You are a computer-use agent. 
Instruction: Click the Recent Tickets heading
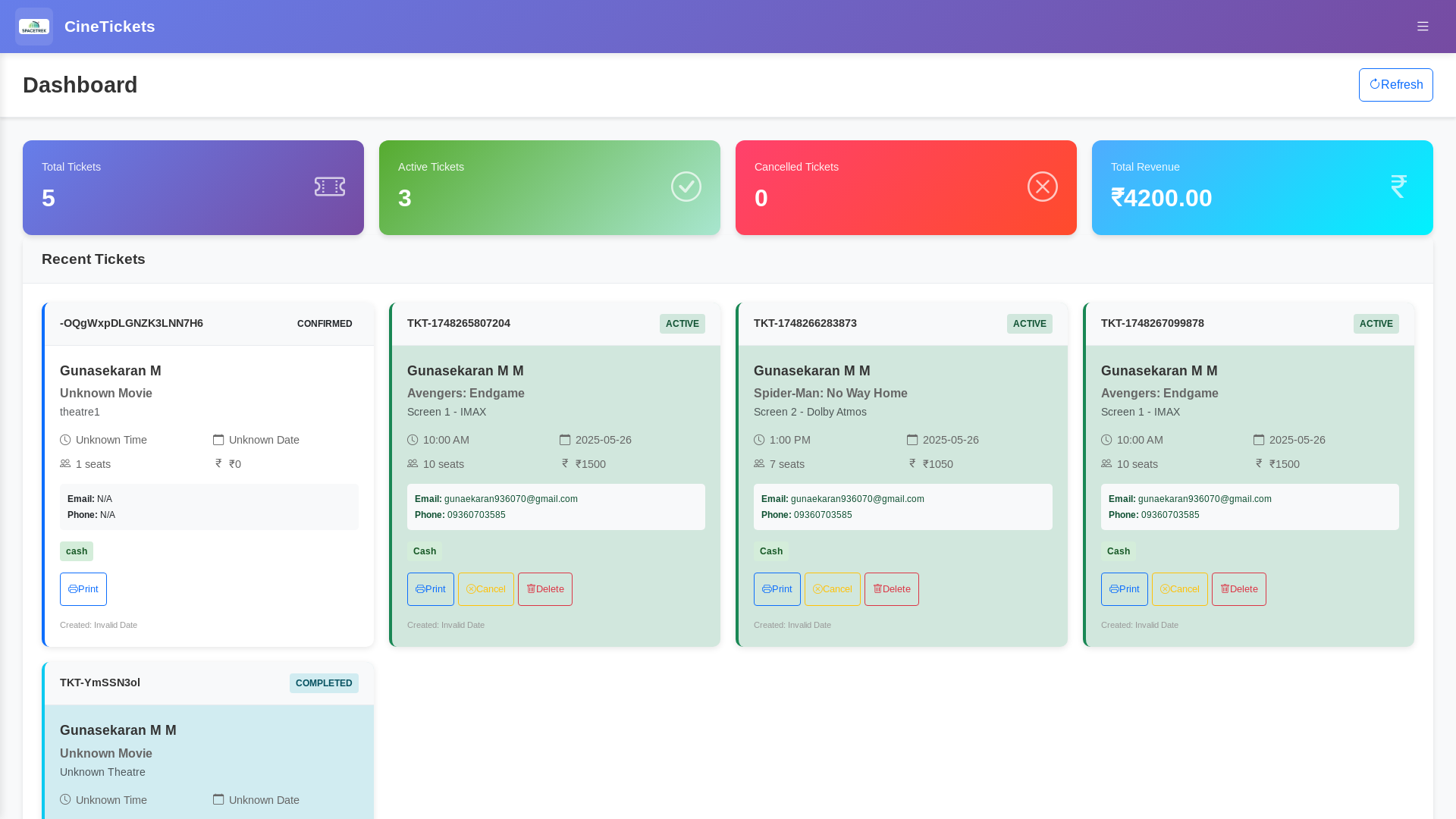click(x=93, y=259)
